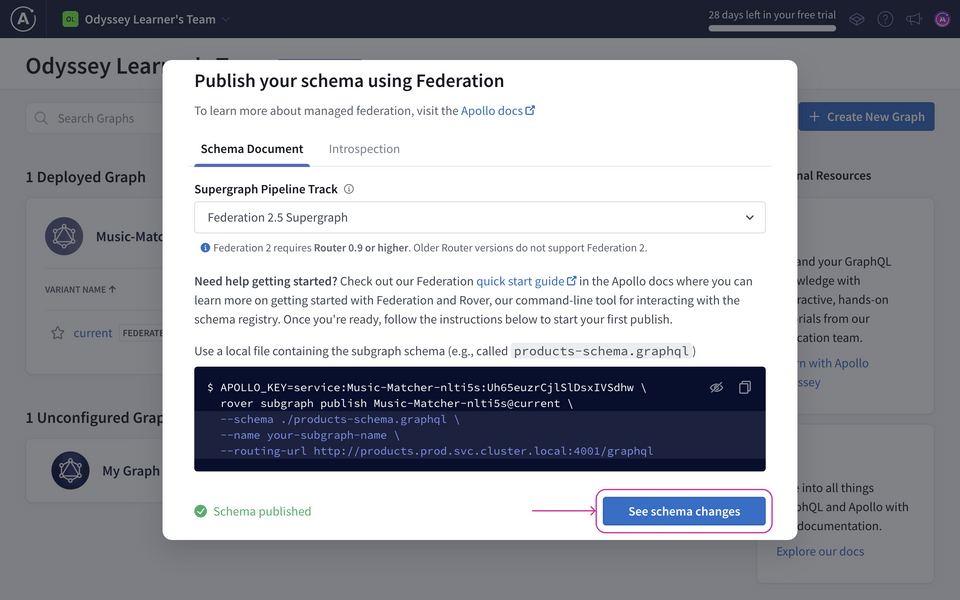Image resolution: width=960 pixels, height=600 pixels.
Task: Click the free trial progress bar
Action: coord(772,28)
